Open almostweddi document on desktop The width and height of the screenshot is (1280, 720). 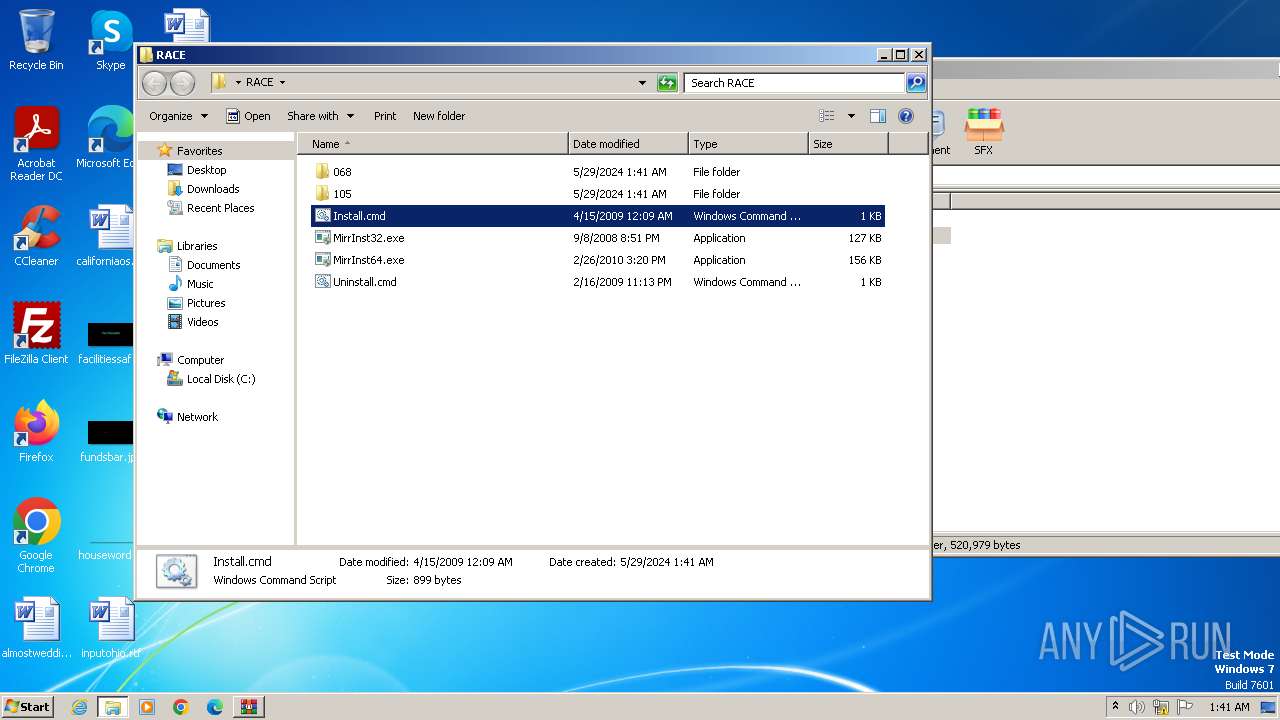tap(36, 628)
